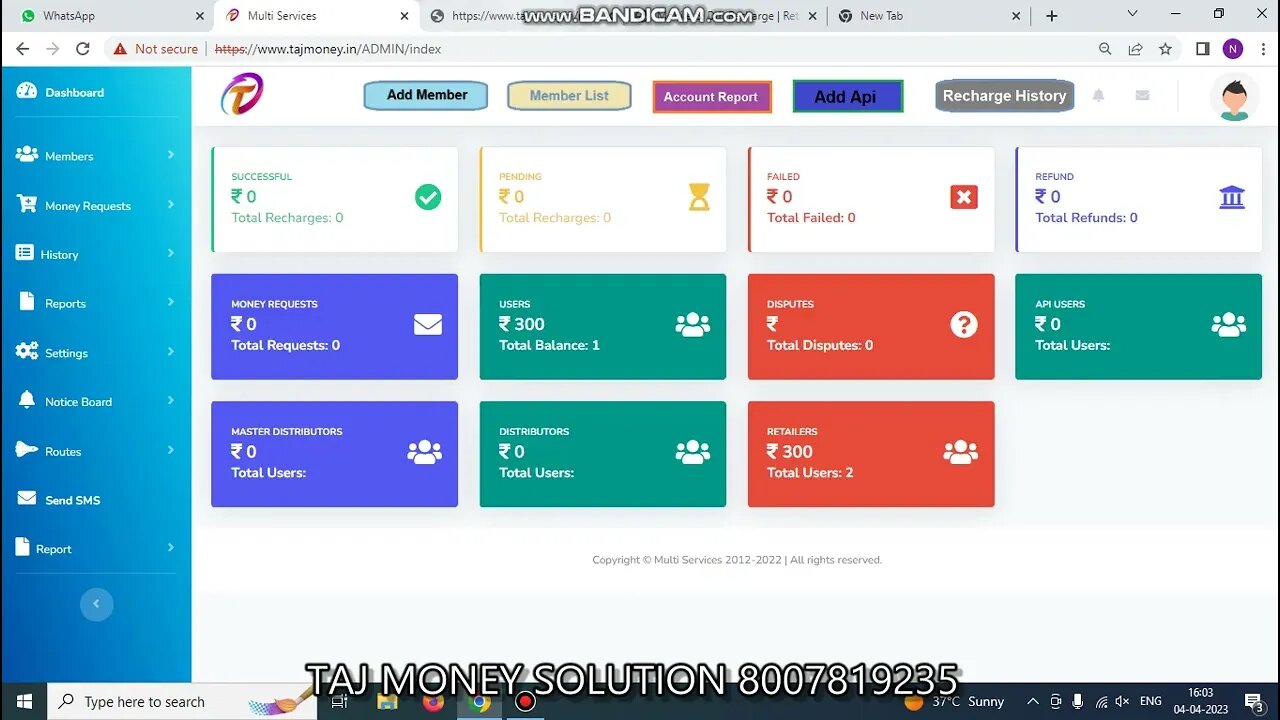Expand the Reports submenu chevron

click(171, 301)
